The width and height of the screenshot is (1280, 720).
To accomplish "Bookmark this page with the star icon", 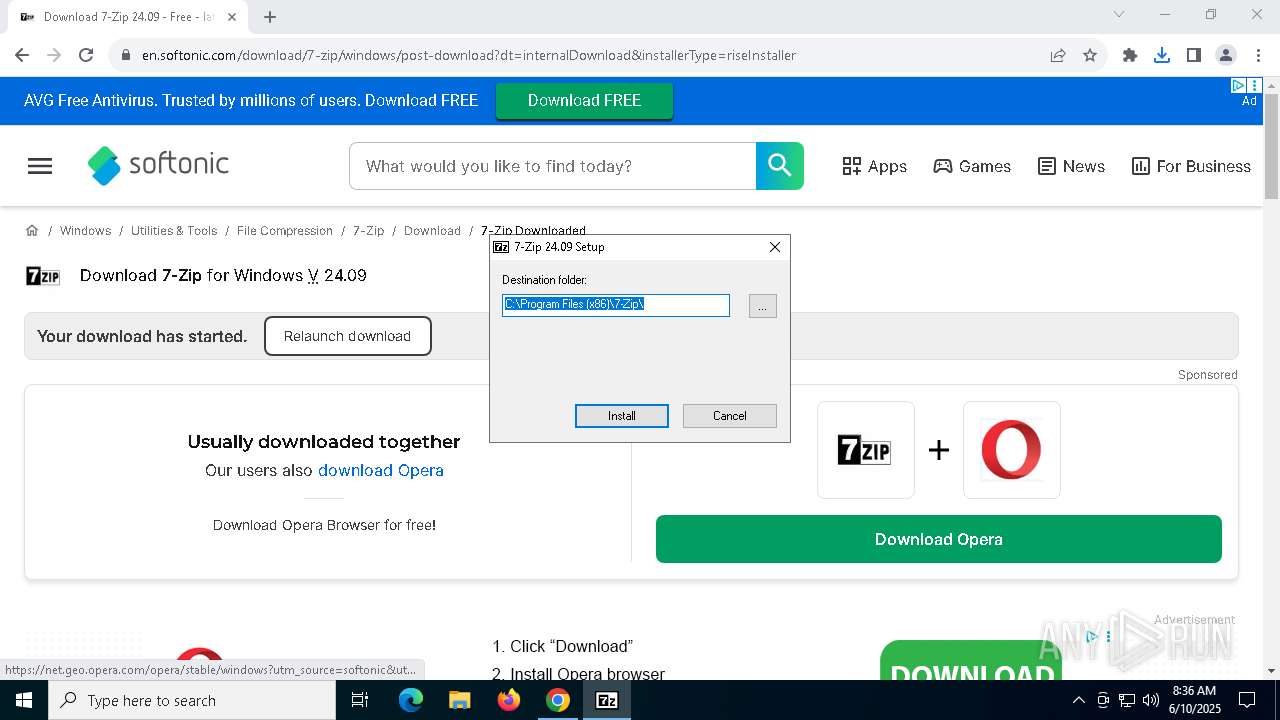I will point(1090,55).
